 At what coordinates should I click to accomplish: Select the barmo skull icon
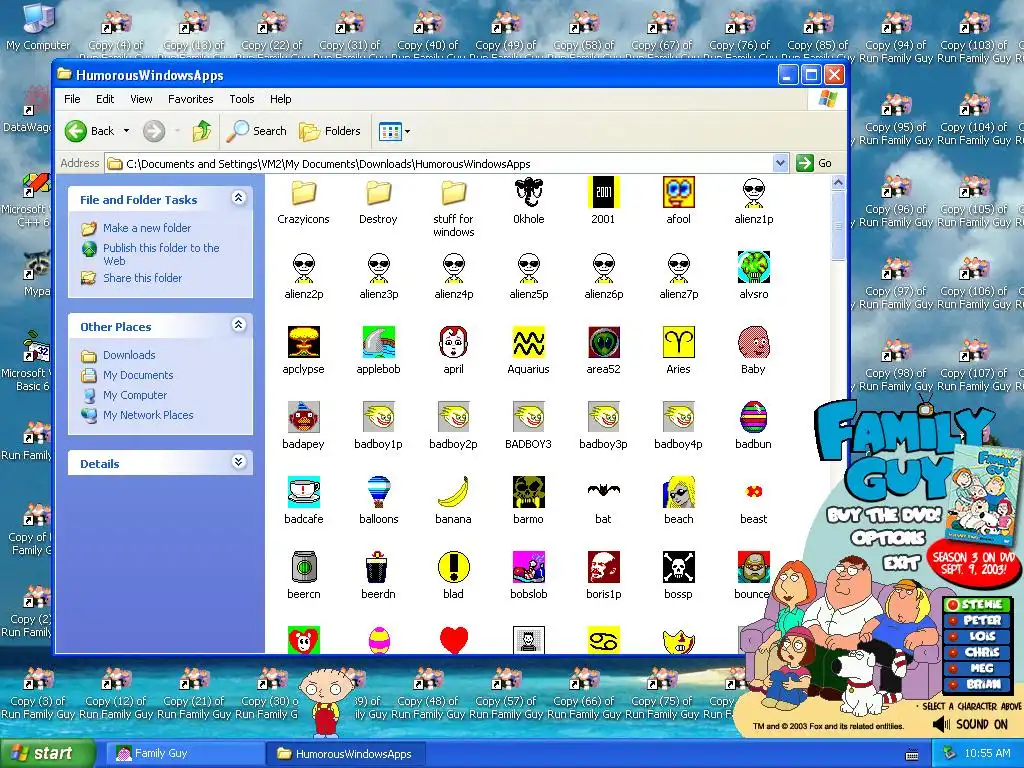528,492
